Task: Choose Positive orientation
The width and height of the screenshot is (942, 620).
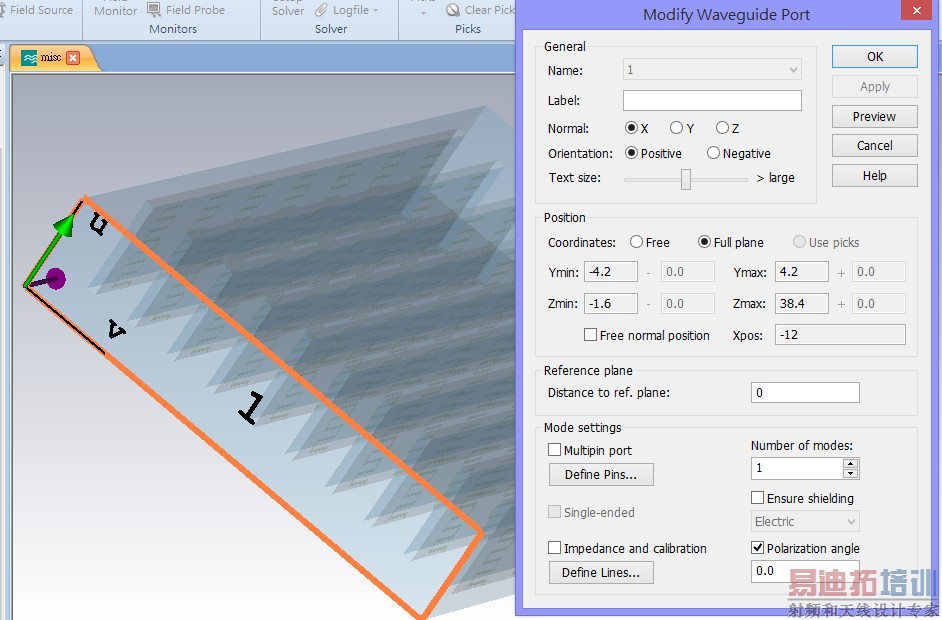Action: point(631,153)
